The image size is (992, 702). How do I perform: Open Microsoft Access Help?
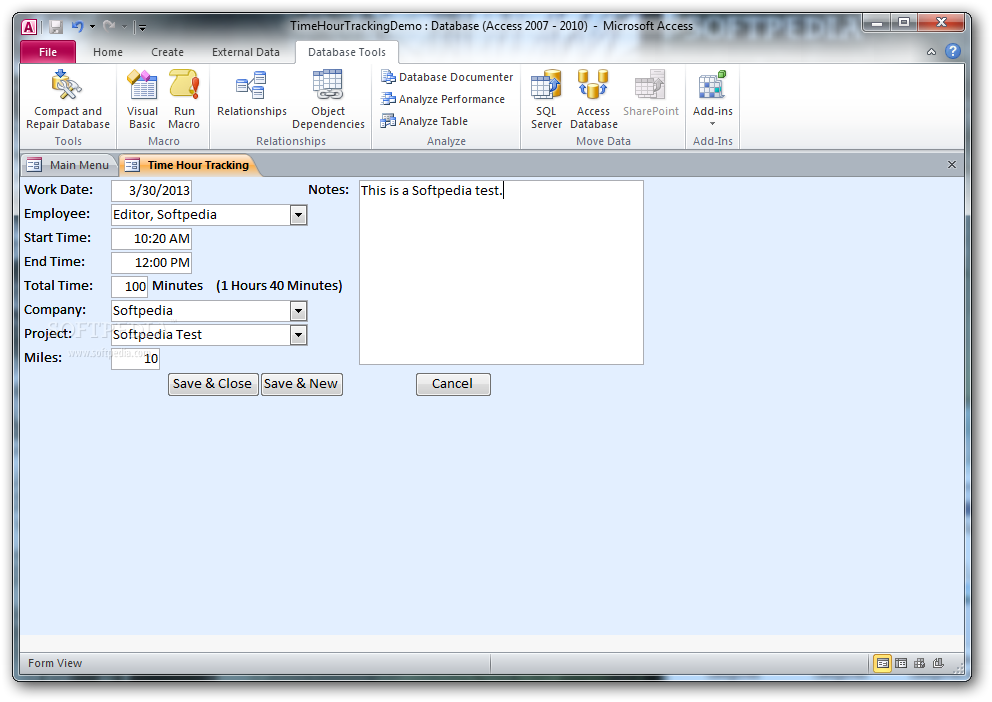pyautogui.click(x=953, y=51)
